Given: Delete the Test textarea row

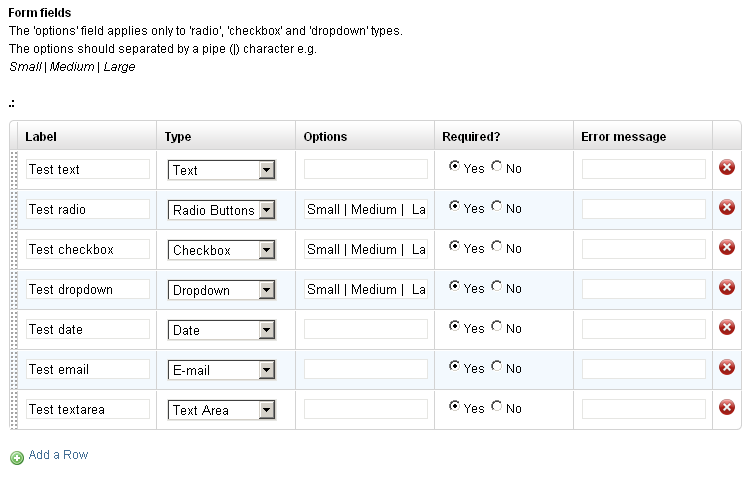Looking at the screenshot, I should (x=727, y=407).
